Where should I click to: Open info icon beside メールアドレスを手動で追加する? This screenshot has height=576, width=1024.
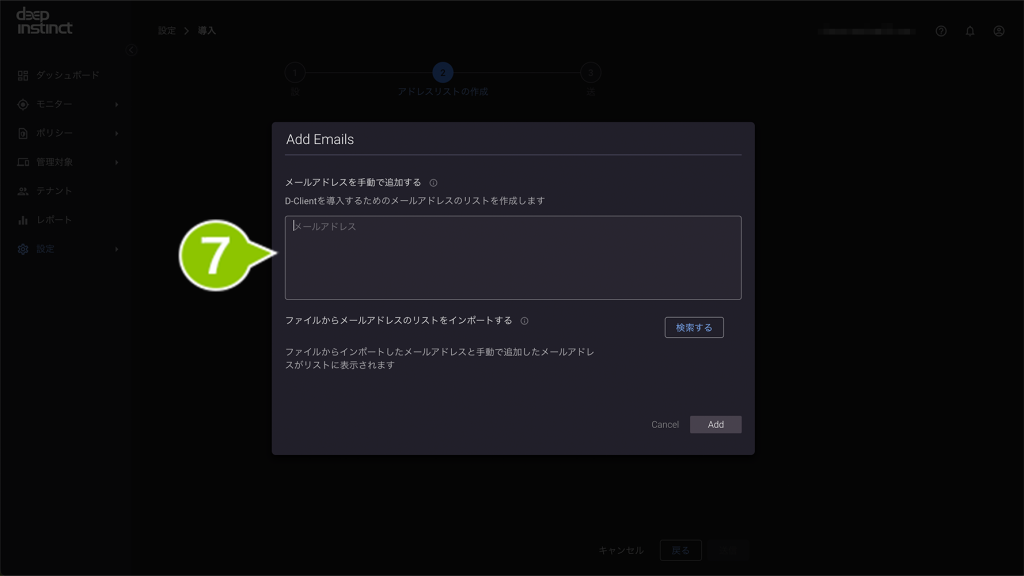[x=433, y=183]
